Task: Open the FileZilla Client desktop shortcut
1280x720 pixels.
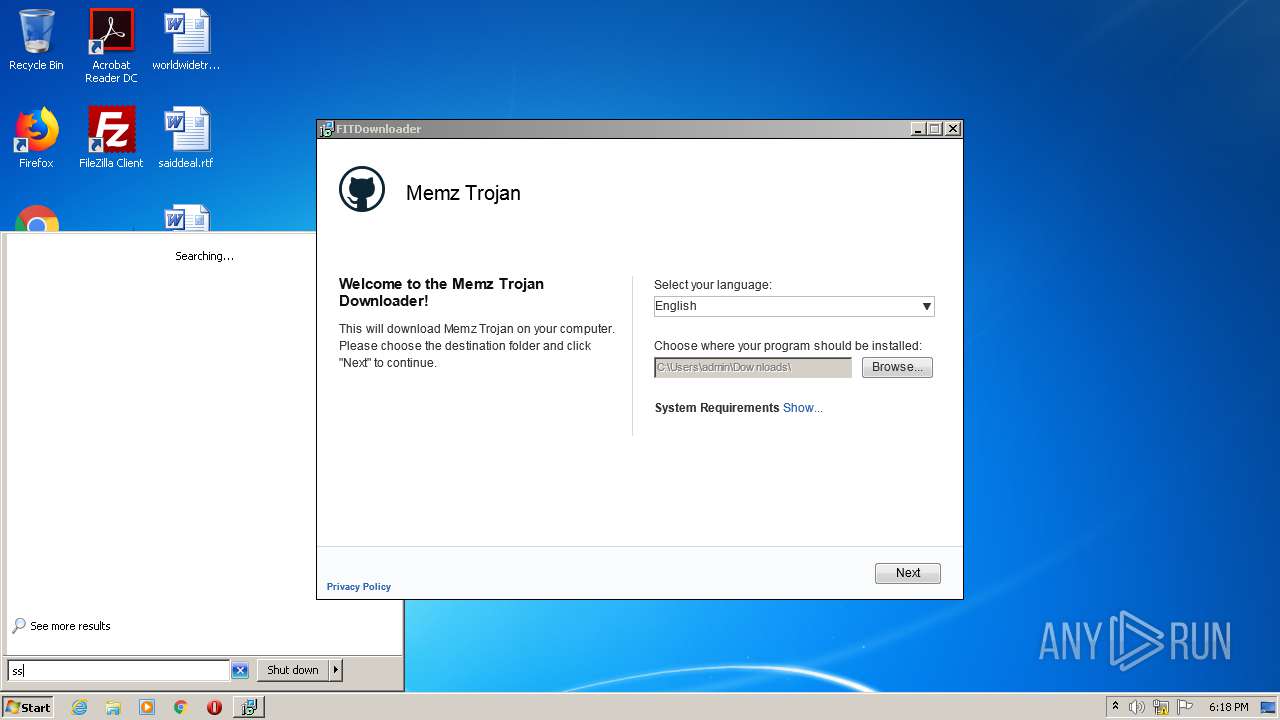Action: [x=111, y=138]
